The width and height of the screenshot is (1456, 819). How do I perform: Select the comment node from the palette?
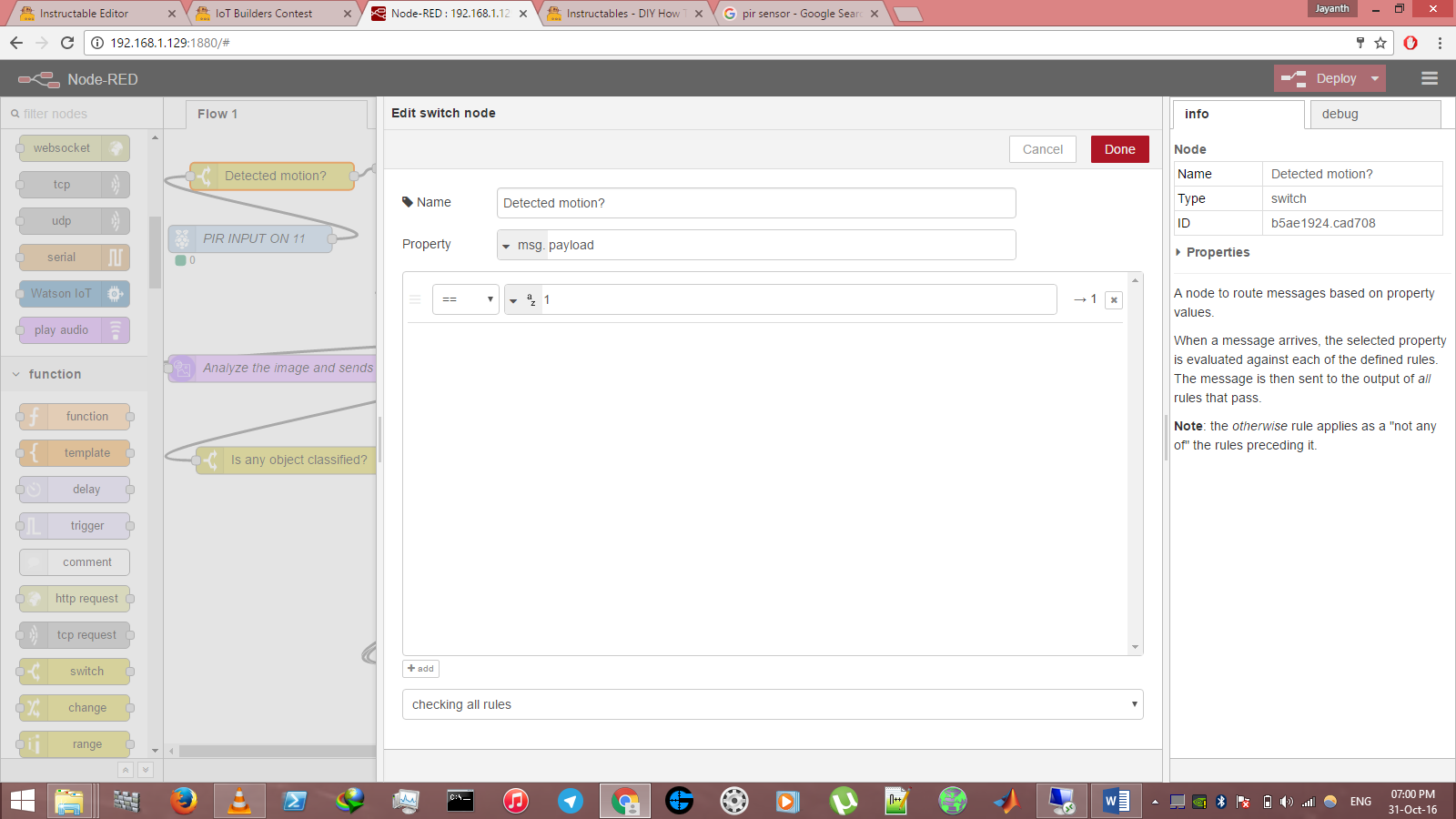tap(73, 561)
